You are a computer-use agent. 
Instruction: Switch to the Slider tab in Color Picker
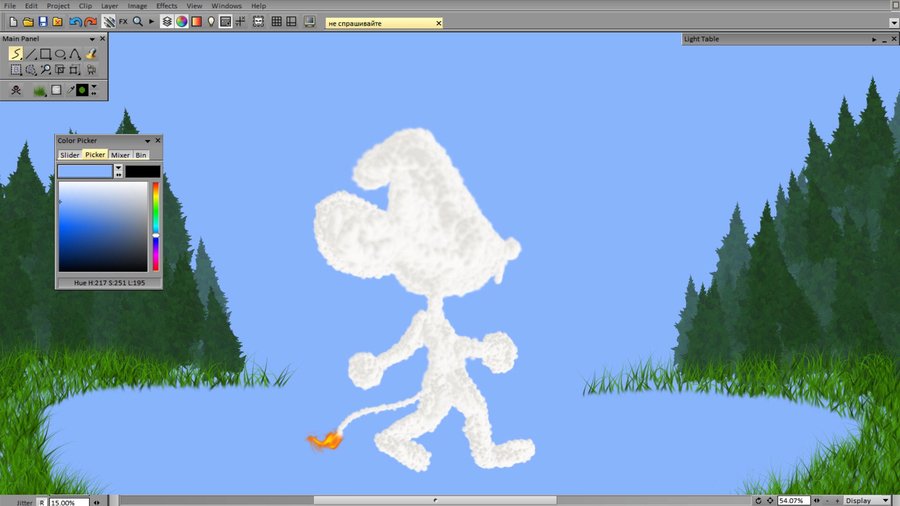[x=69, y=155]
